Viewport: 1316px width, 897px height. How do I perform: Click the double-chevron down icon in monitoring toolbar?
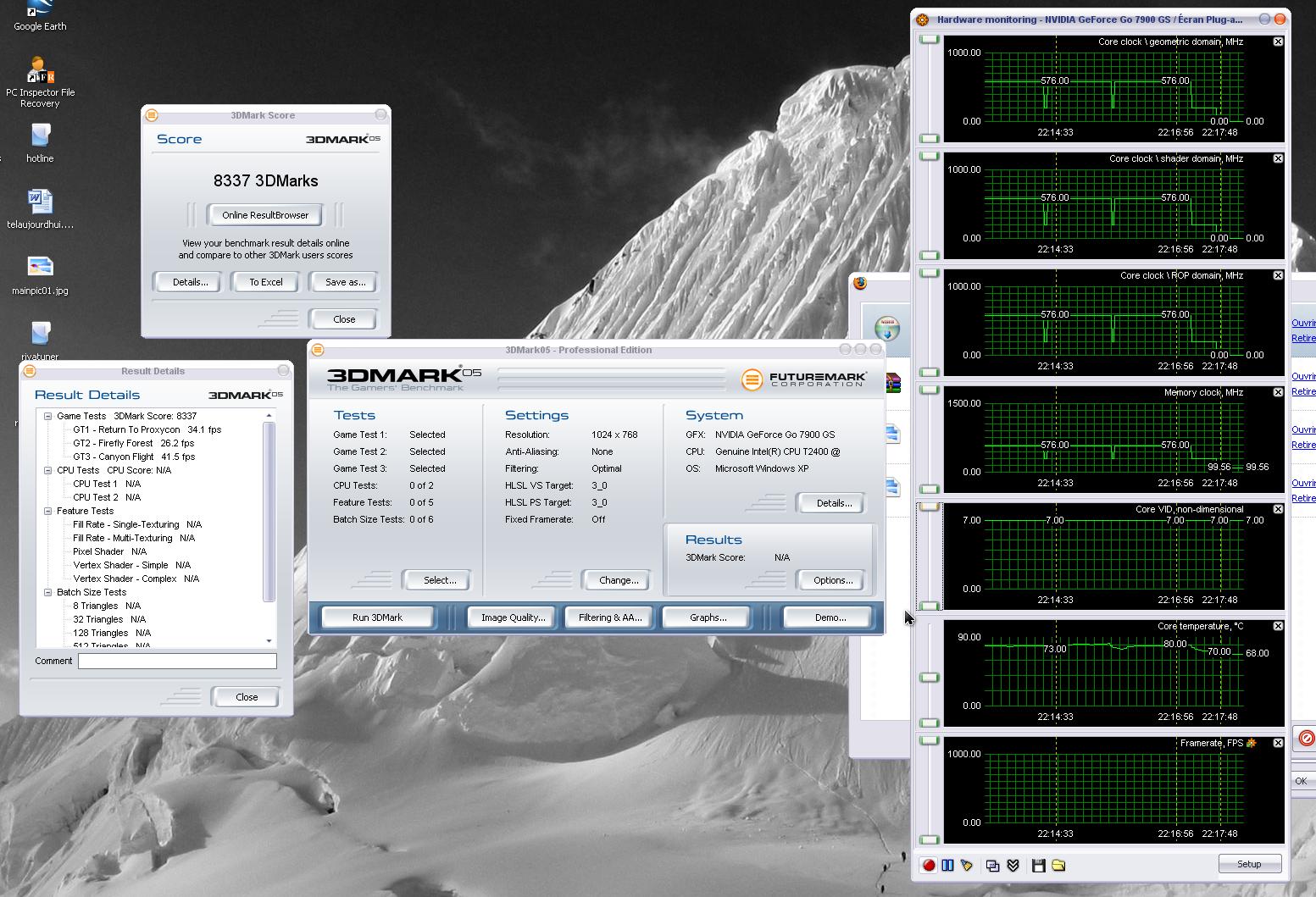click(x=1013, y=865)
